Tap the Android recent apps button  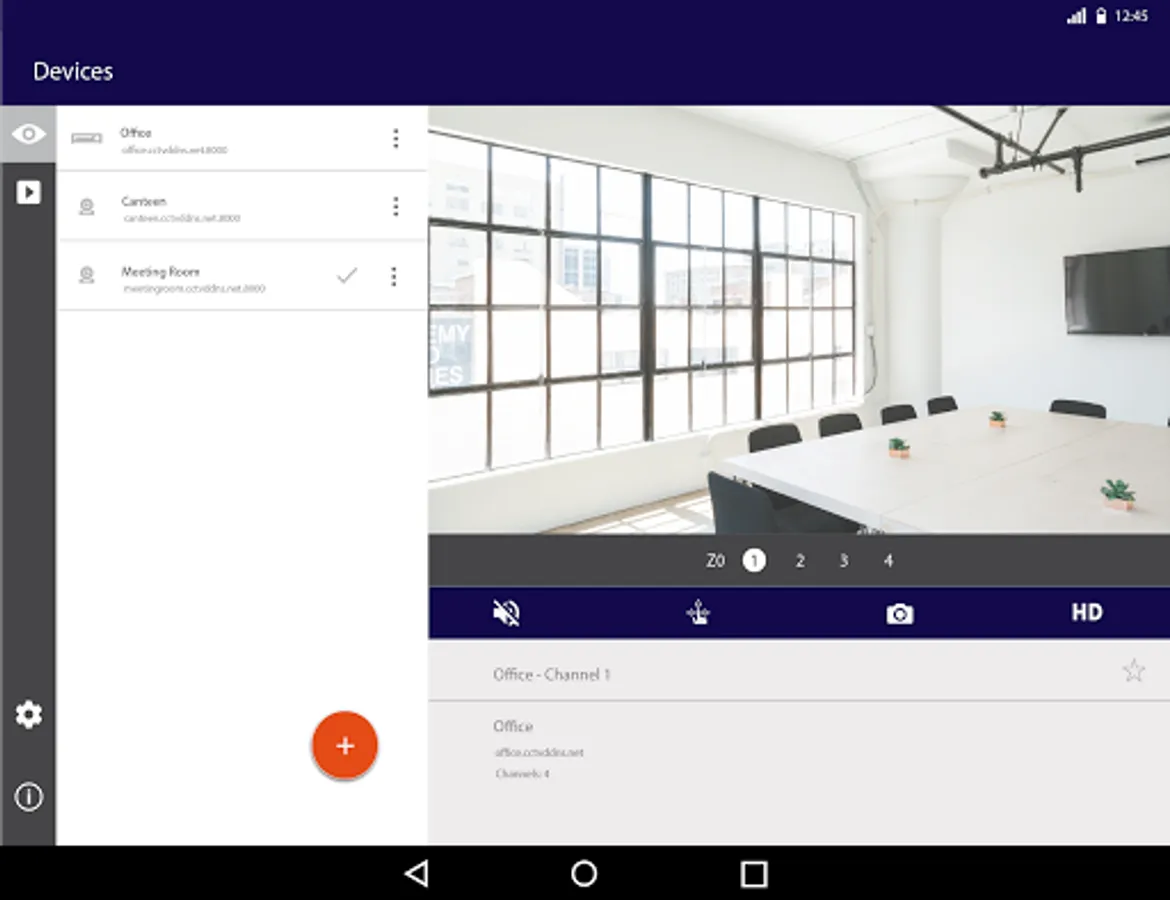754,874
